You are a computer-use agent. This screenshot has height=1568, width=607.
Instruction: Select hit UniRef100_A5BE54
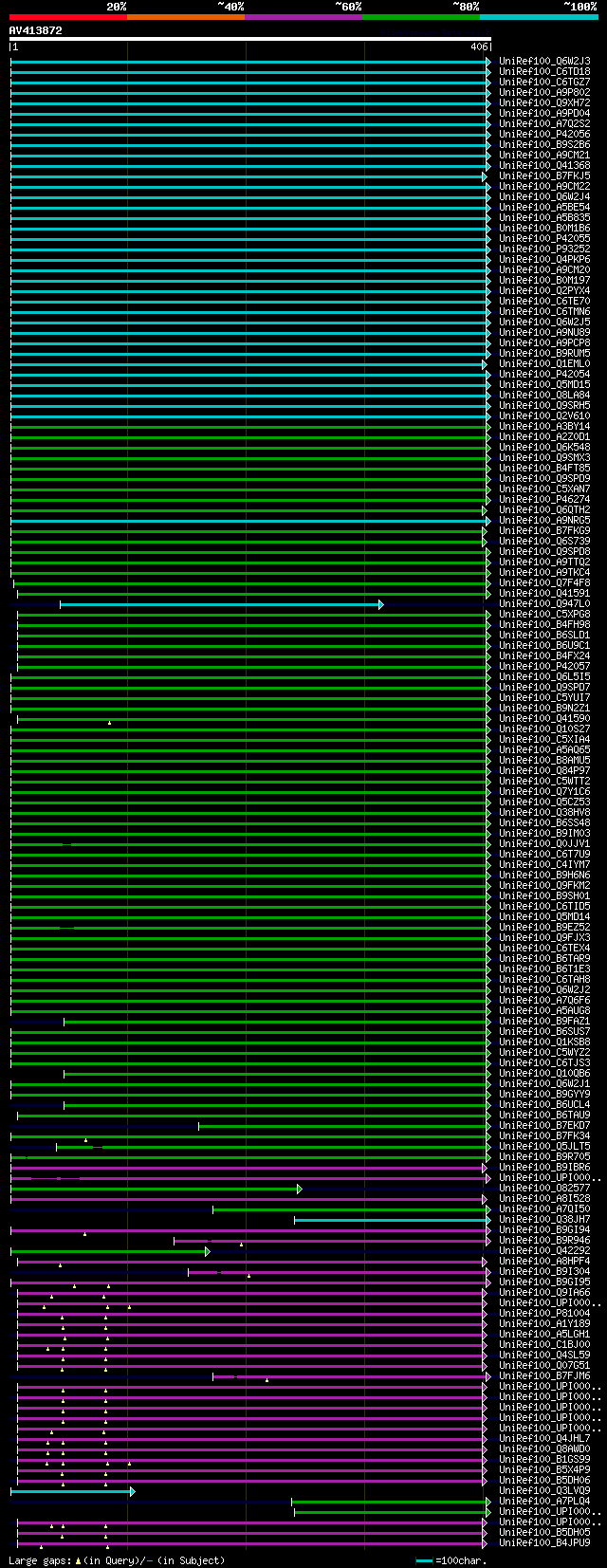point(544,207)
